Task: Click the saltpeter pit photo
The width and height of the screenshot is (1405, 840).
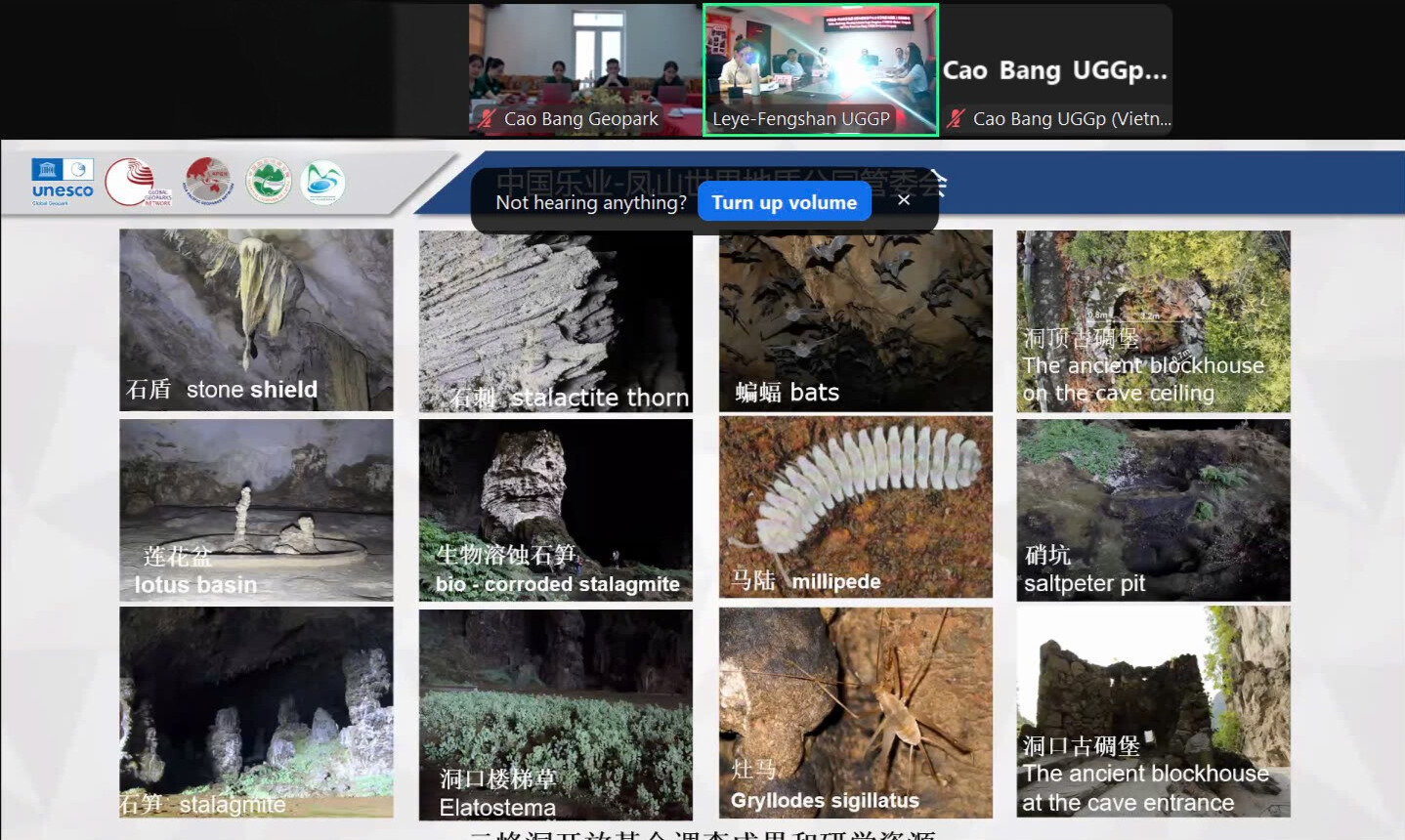Action: tap(1153, 510)
